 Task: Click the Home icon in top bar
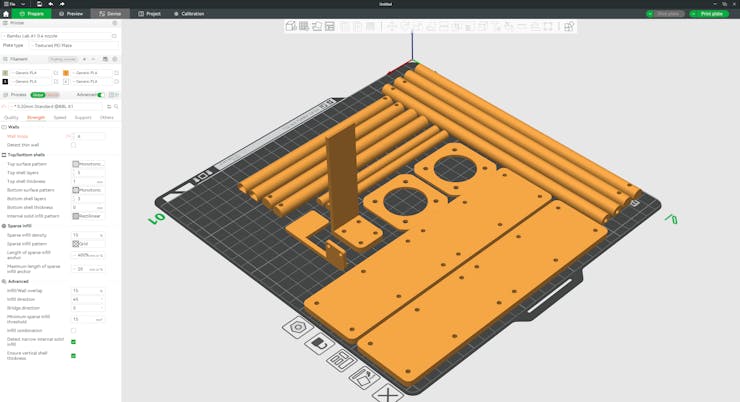point(6,14)
